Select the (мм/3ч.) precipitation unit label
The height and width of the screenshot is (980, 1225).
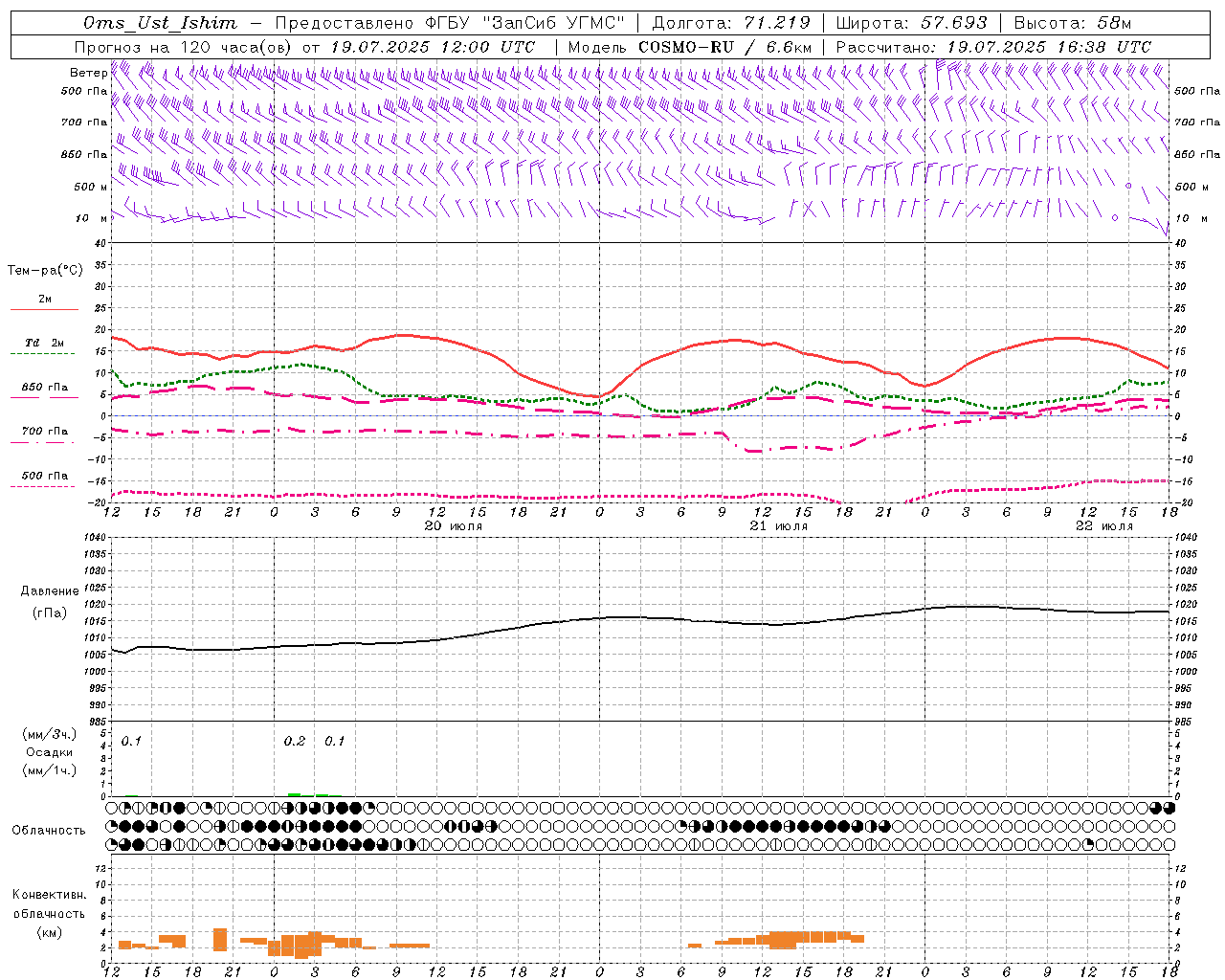point(49,734)
